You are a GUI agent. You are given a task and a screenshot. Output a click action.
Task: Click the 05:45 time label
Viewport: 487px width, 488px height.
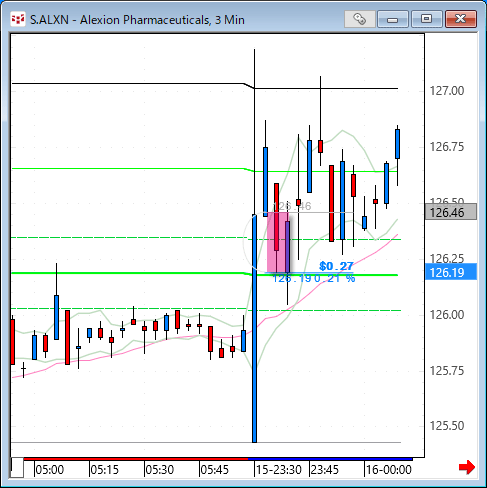click(214, 470)
